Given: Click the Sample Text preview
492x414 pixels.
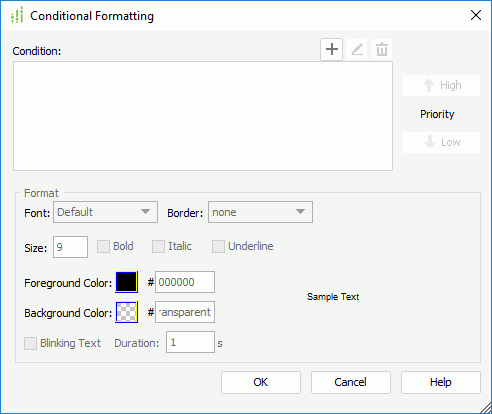Looking at the screenshot, I should pos(333,297).
